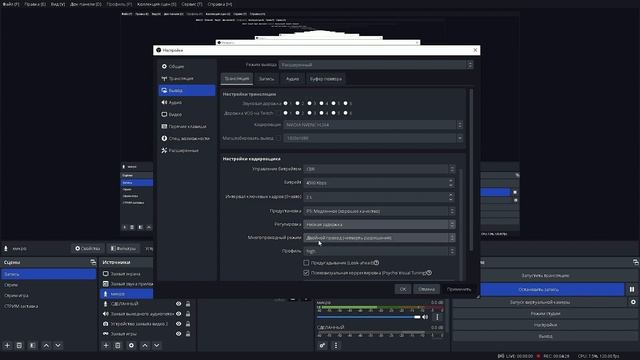Viewport: 640px width, 360px height.
Task: Switch to the Replay Buffer tab
Action: point(326,79)
